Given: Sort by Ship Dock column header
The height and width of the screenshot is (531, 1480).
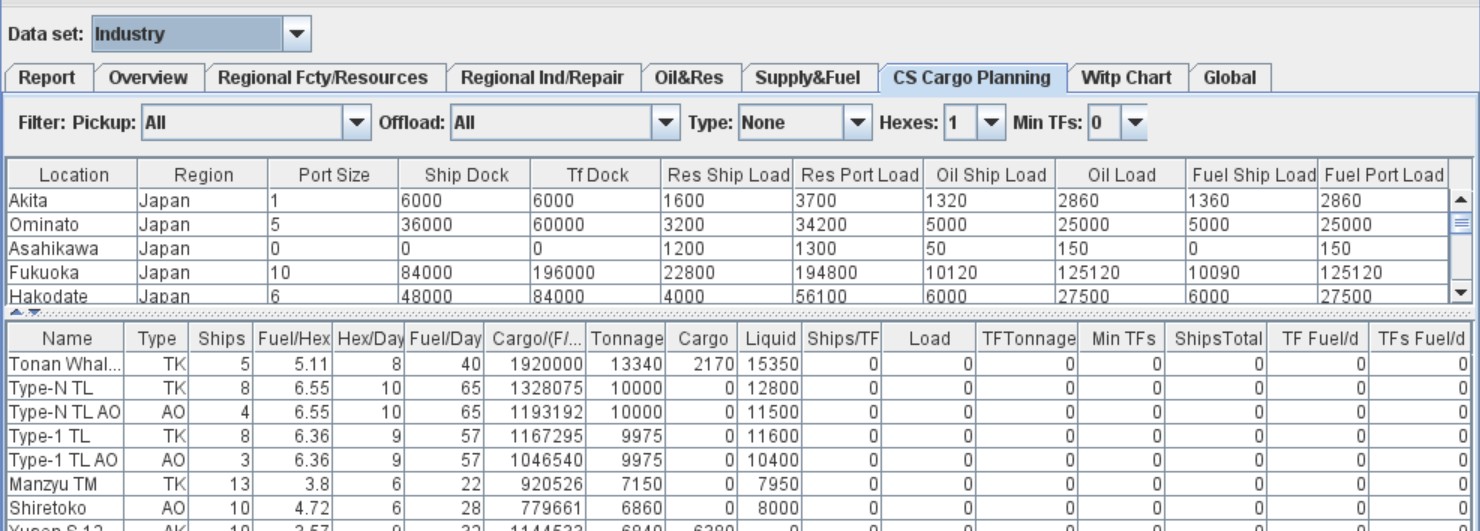Looking at the screenshot, I should point(465,175).
